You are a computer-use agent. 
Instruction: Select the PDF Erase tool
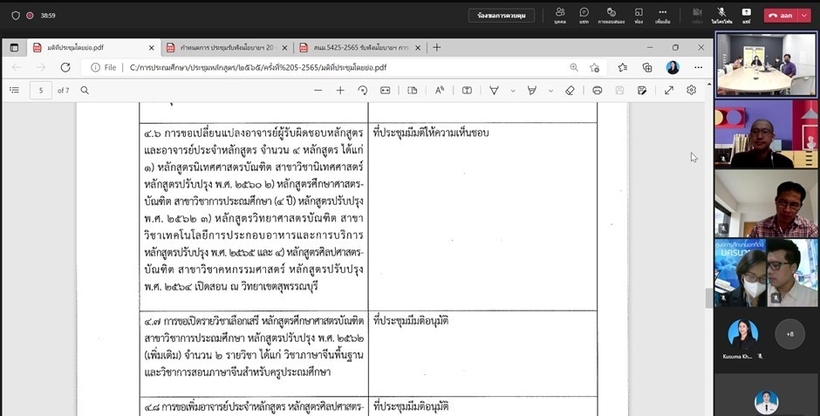[x=570, y=91]
